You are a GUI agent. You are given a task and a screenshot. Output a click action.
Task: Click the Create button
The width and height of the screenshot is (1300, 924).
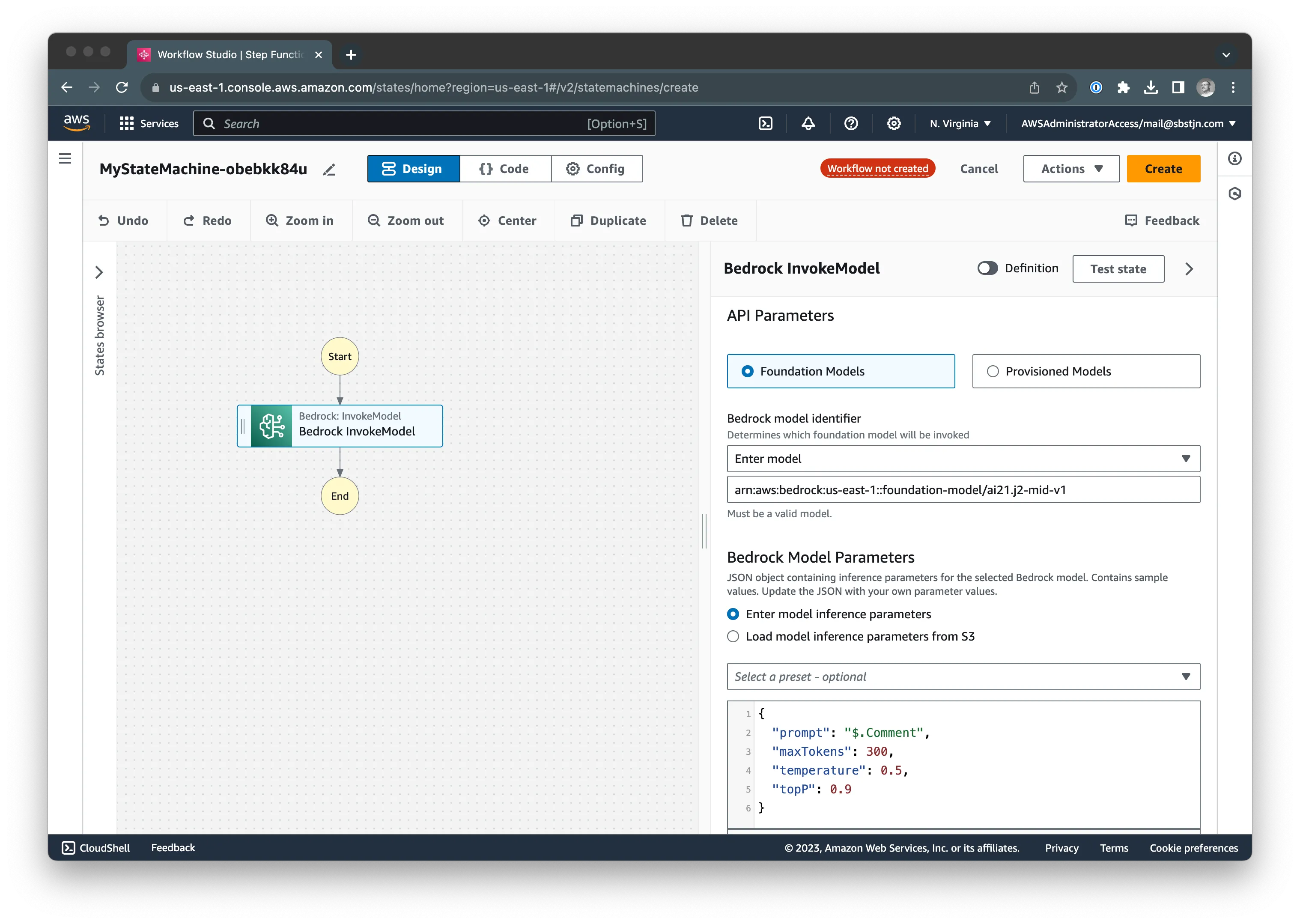1163,168
